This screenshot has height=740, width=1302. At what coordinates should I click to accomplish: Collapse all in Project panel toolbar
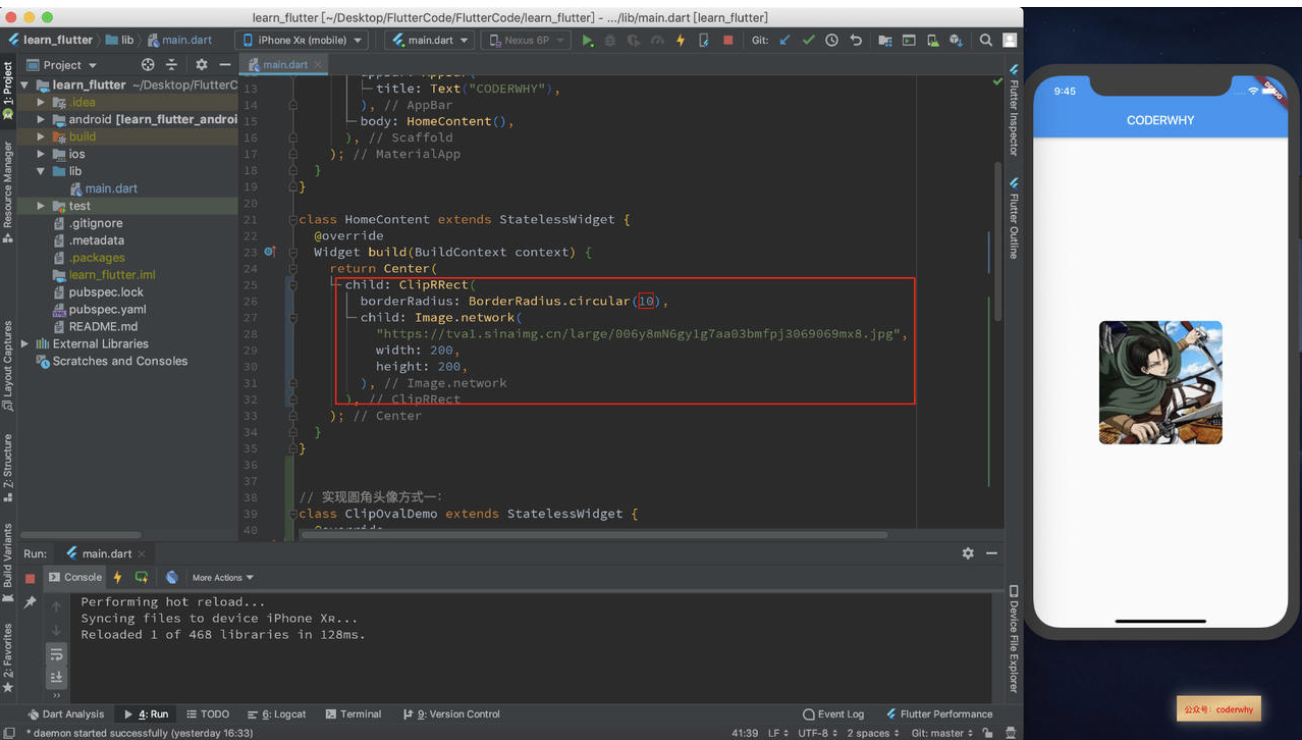[x=171, y=65]
